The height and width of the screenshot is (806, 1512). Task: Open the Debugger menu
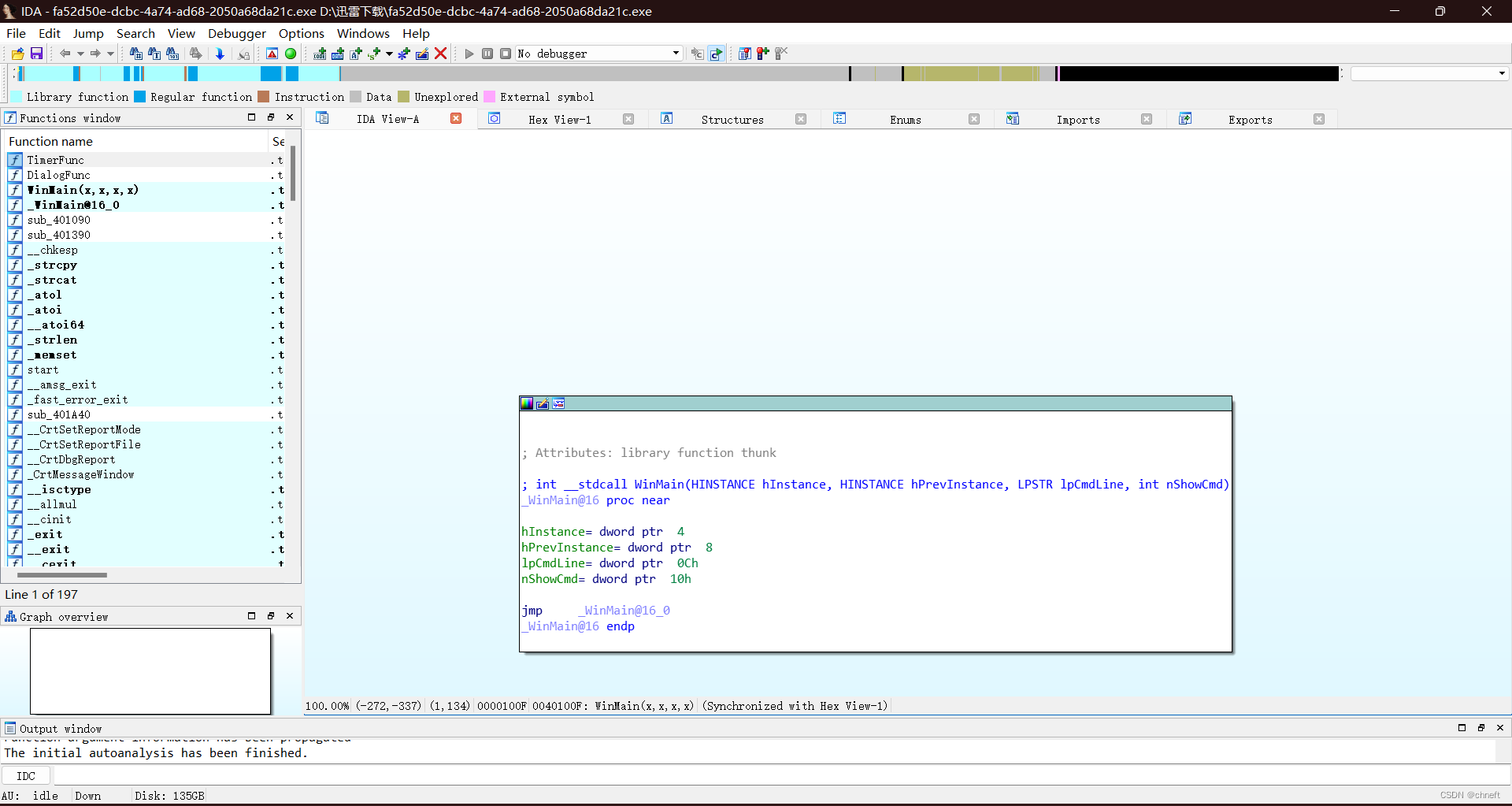click(x=237, y=33)
